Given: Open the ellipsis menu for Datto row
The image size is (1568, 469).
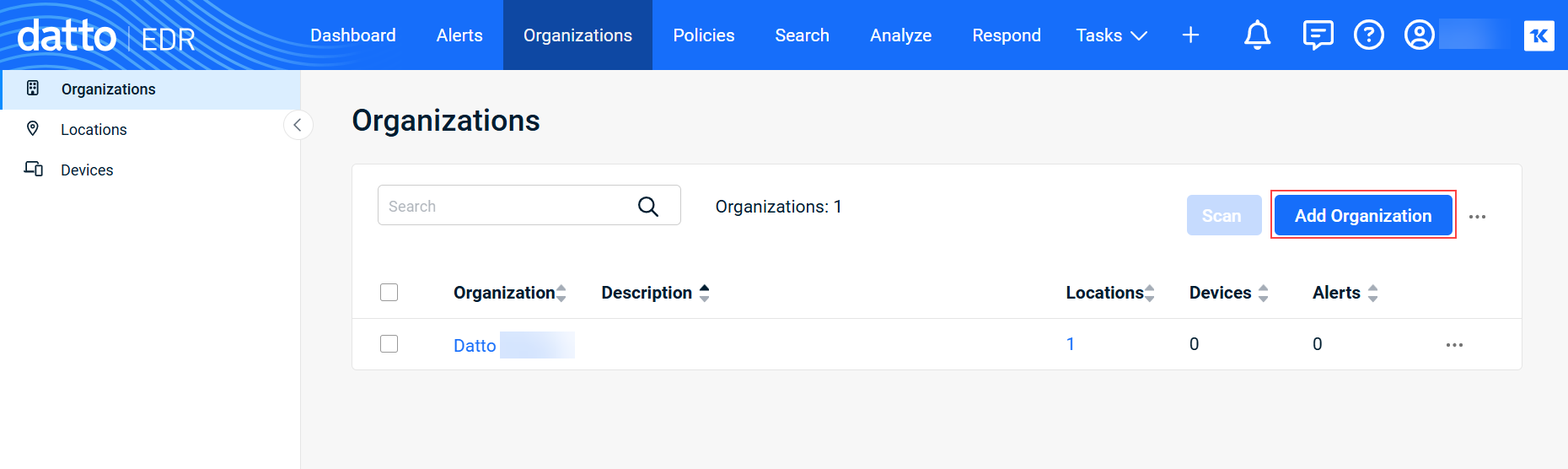Looking at the screenshot, I should click(x=1454, y=345).
